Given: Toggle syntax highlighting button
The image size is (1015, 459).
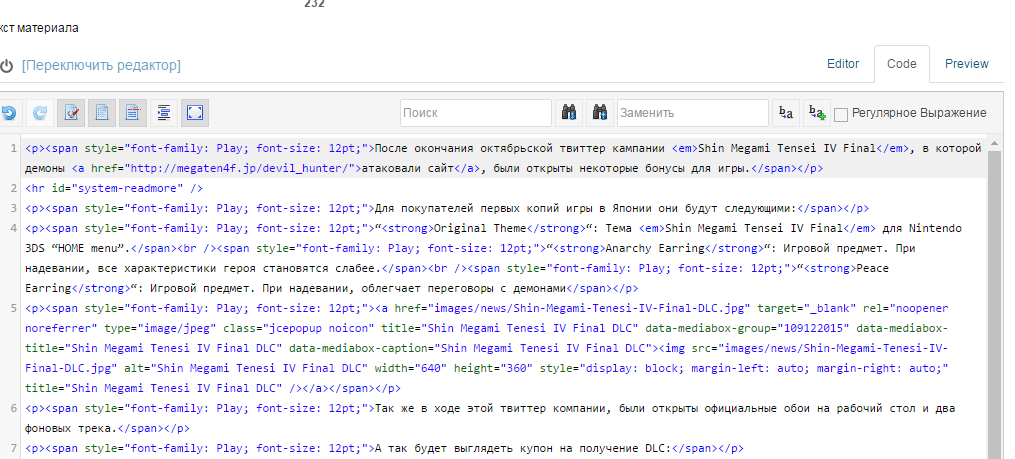Looking at the screenshot, I should (71, 113).
